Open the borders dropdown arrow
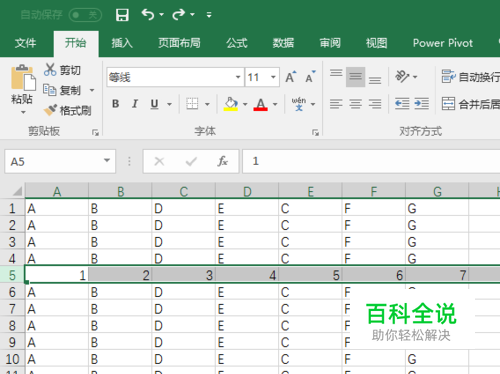 click(207, 104)
